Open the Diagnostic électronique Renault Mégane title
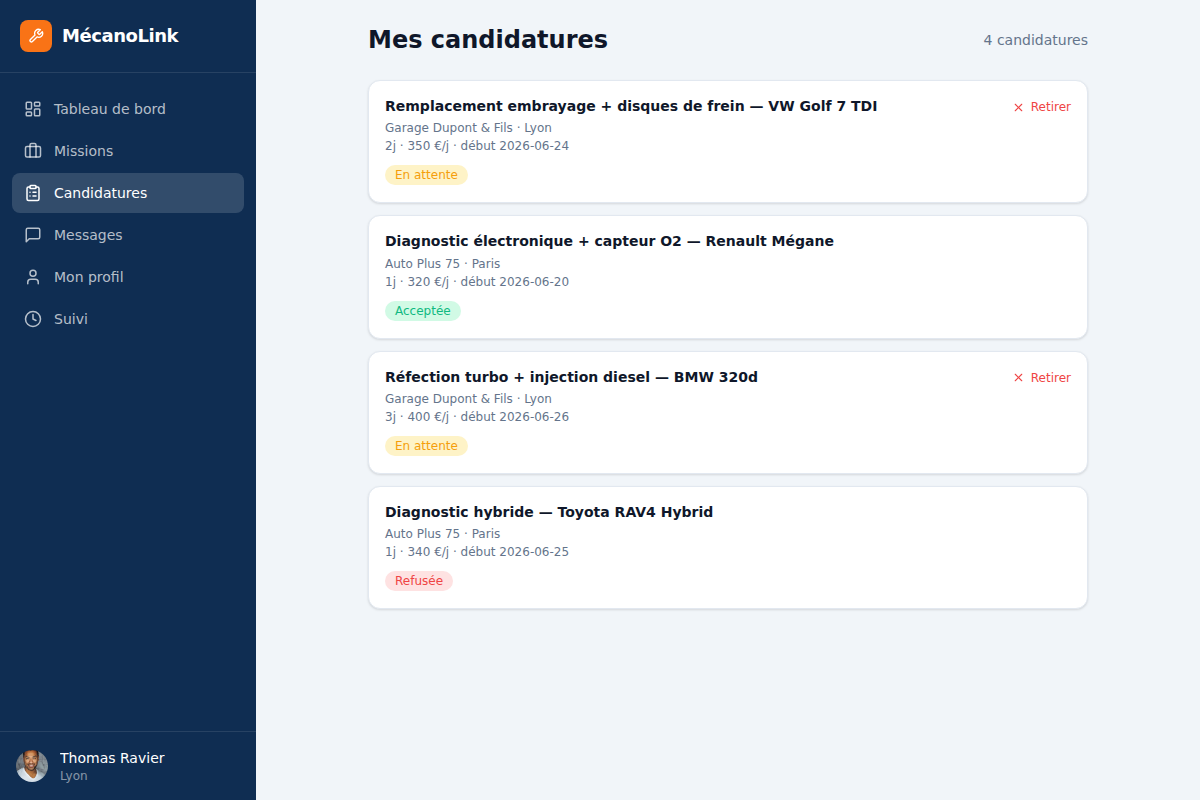The width and height of the screenshot is (1200, 800). click(x=609, y=241)
